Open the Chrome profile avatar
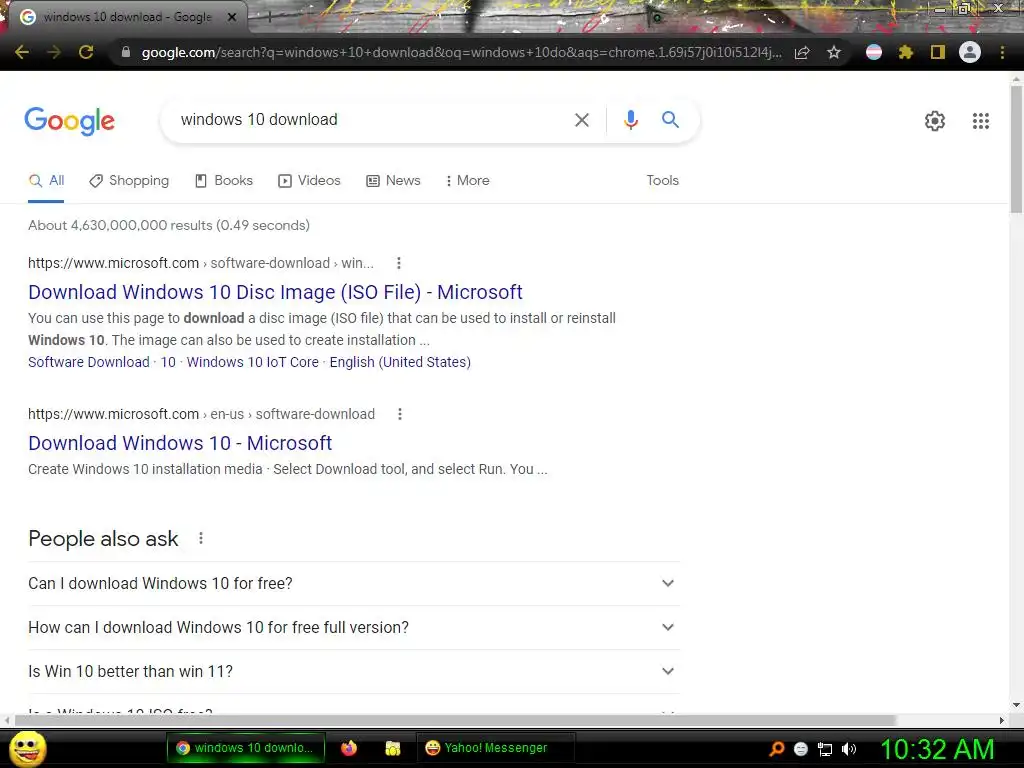The width and height of the screenshot is (1024, 768). pyautogui.click(x=970, y=52)
